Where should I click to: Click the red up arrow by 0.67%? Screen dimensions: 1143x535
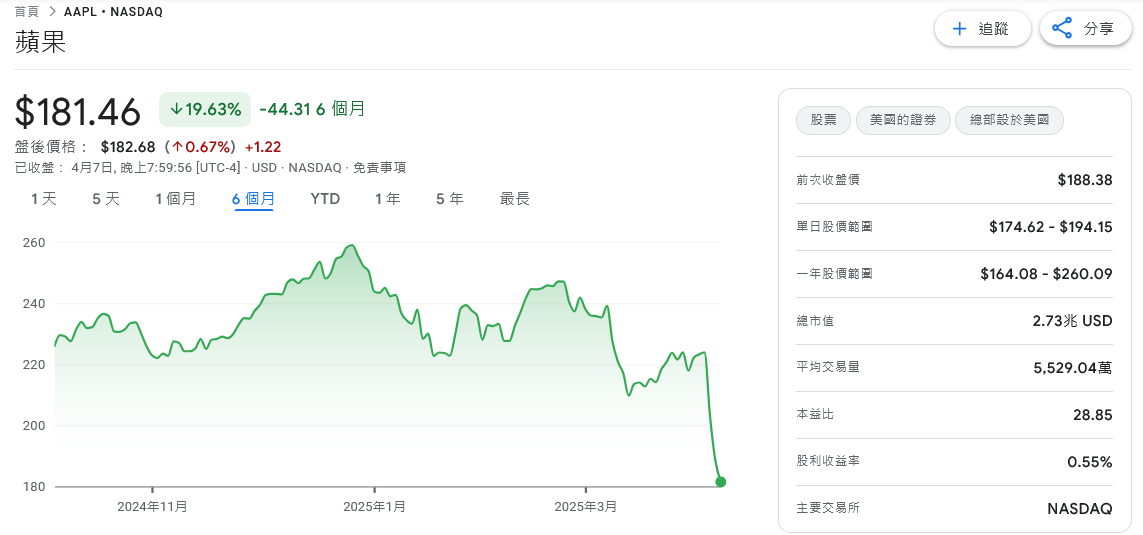176,147
